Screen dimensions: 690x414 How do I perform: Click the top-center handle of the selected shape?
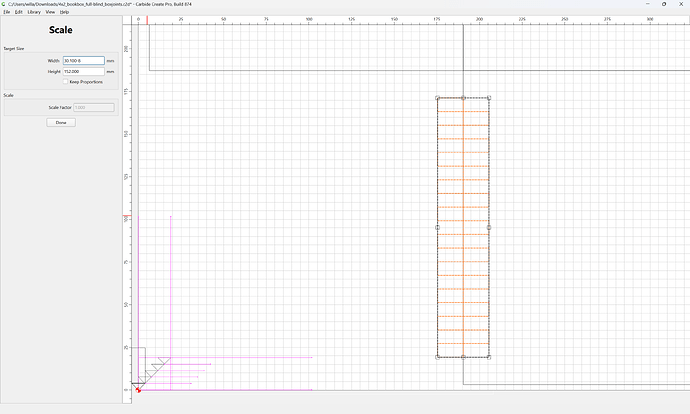pyautogui.click(x=463, y=98)
